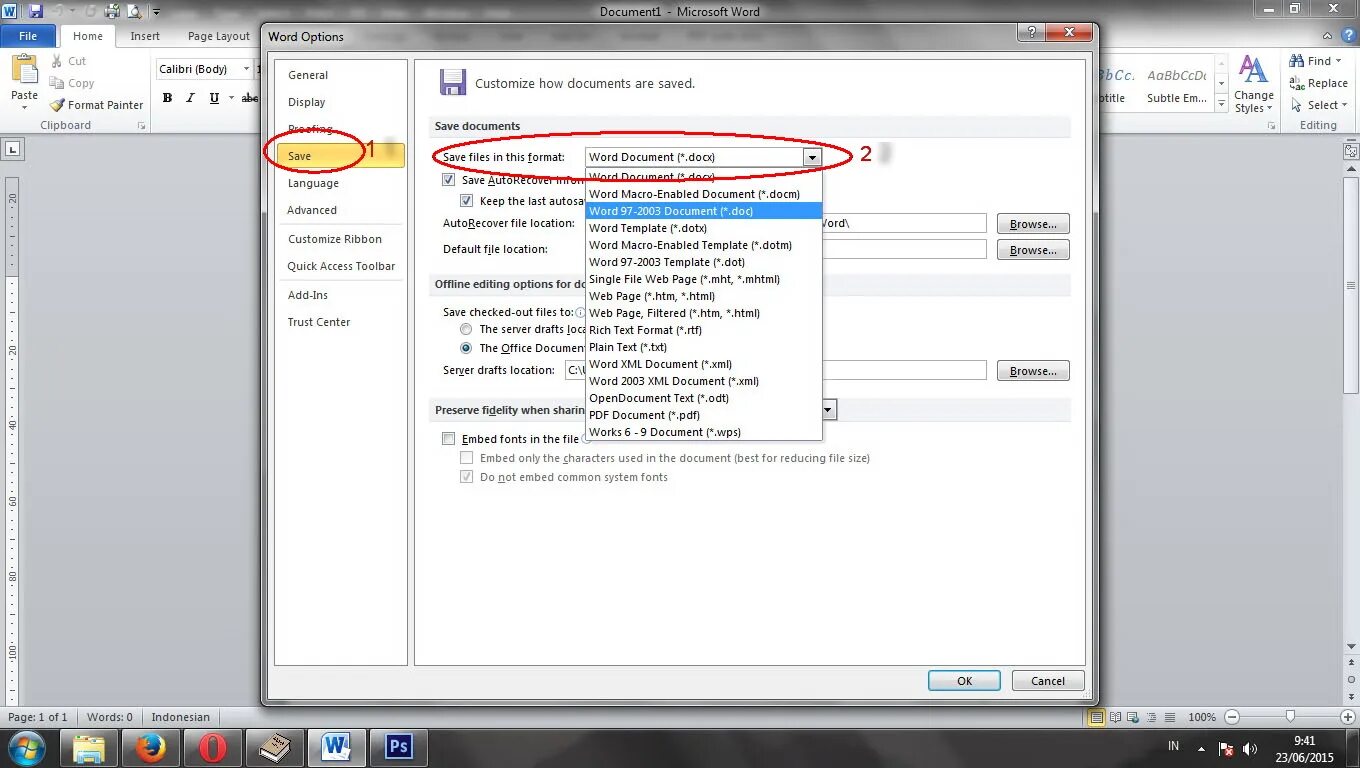Switch to Full Screen Reading view

pyautogui.click(x=1116, y=717)
